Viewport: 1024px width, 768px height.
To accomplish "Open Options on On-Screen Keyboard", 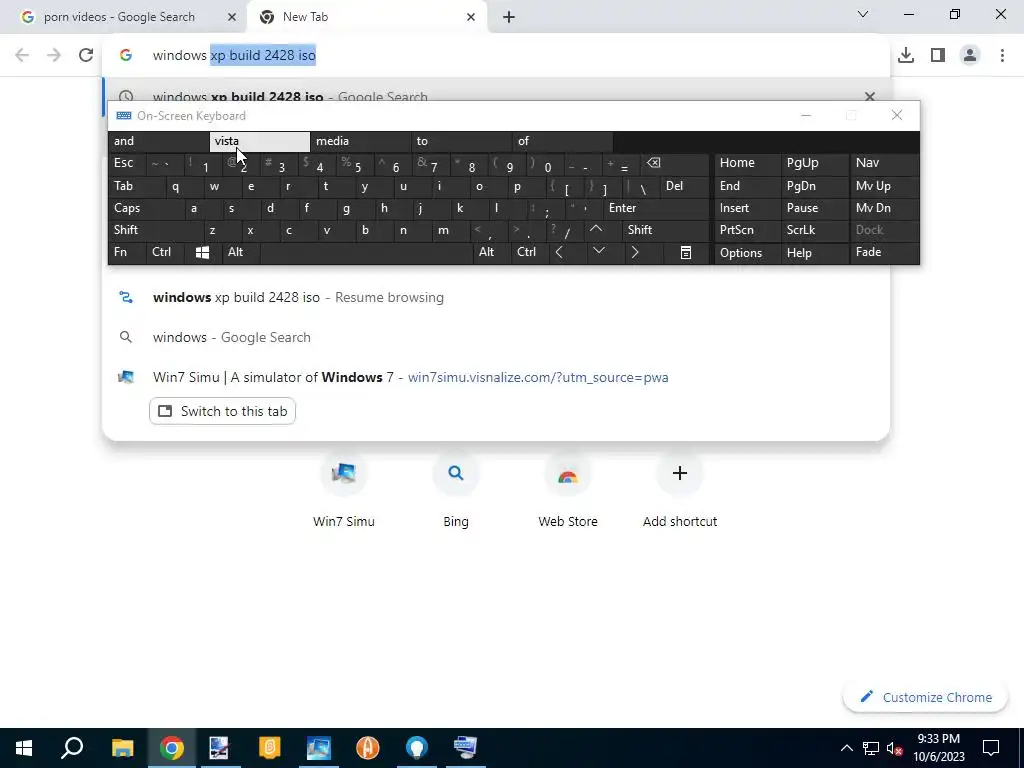I will click(x=746, y=253).
